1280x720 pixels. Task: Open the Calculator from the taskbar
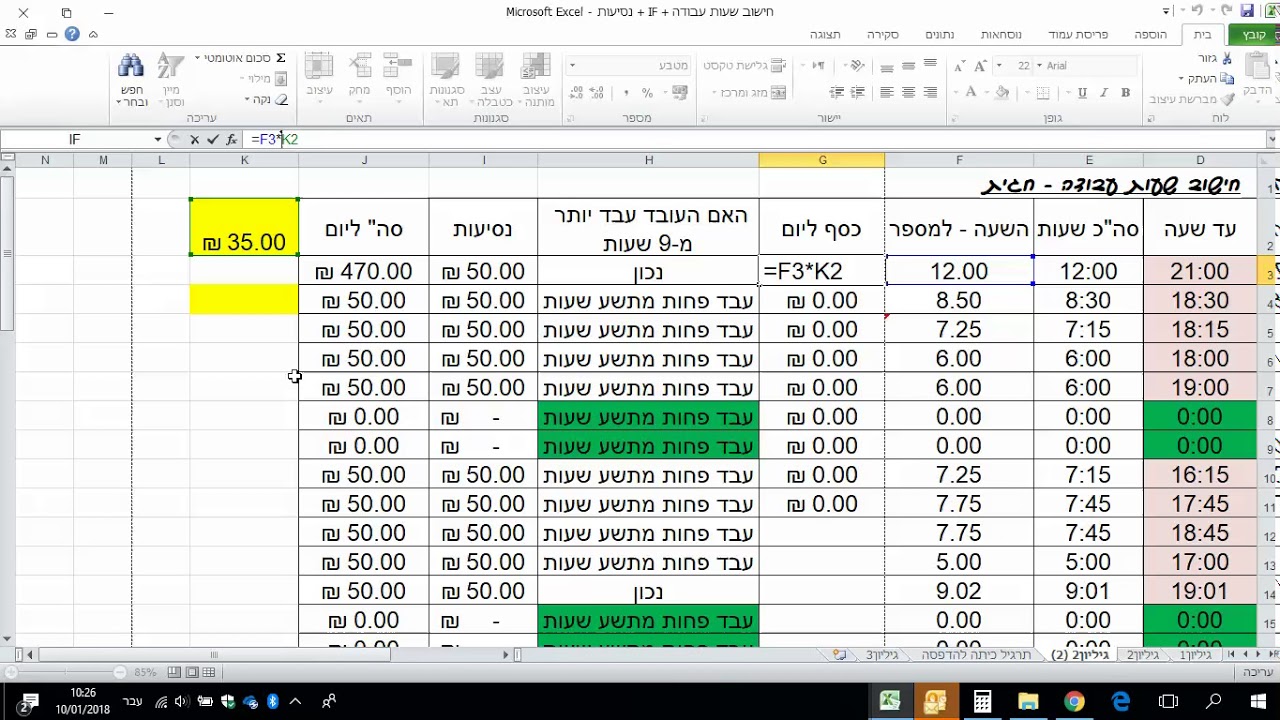[x=982, y=702]
